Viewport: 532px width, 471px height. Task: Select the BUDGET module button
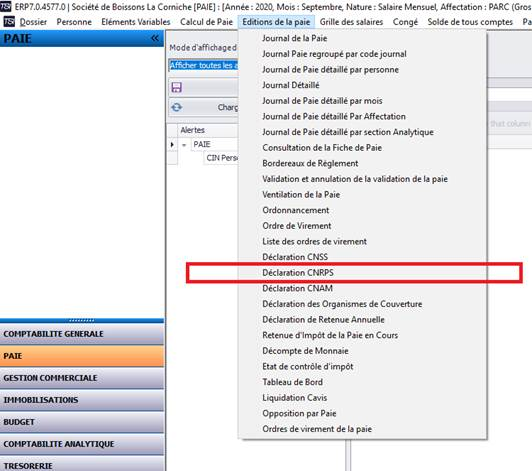[82, 422]
